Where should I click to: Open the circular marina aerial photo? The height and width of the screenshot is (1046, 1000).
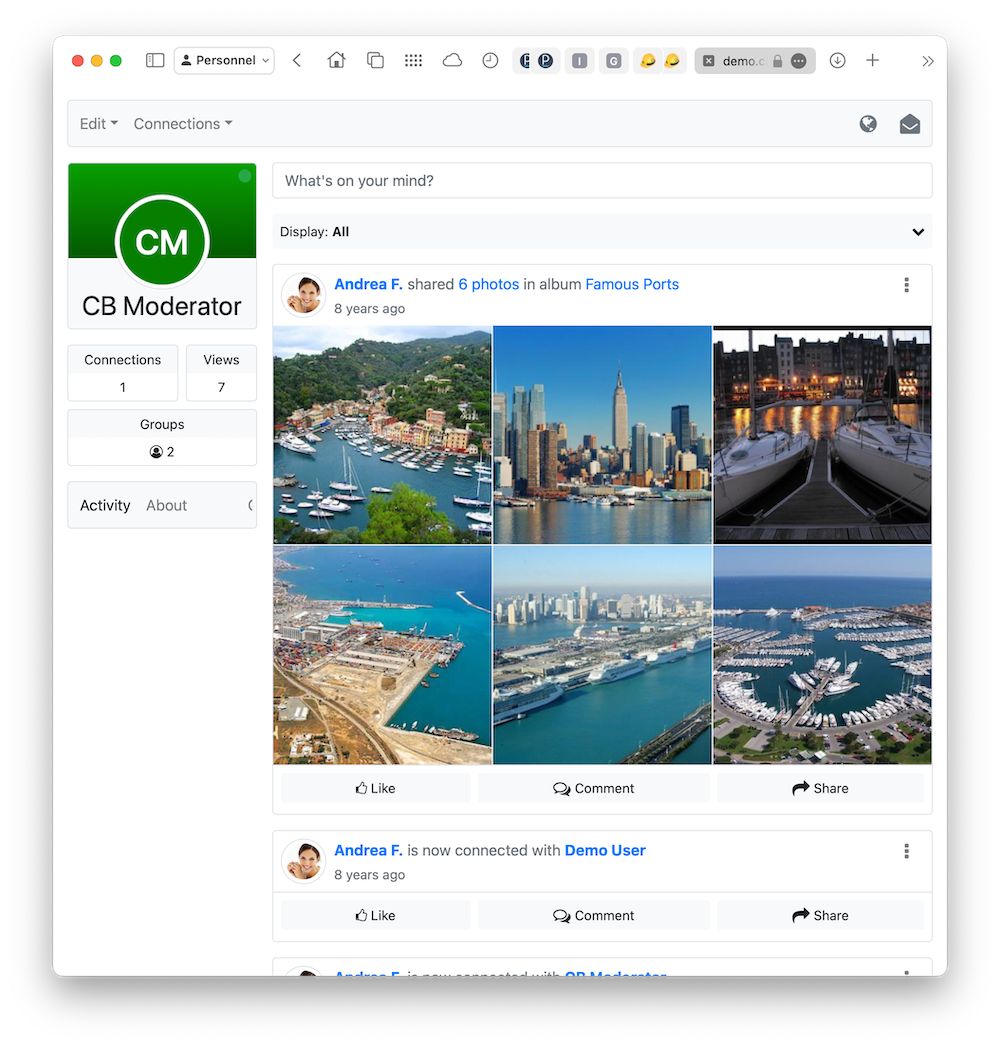point(823,655)
